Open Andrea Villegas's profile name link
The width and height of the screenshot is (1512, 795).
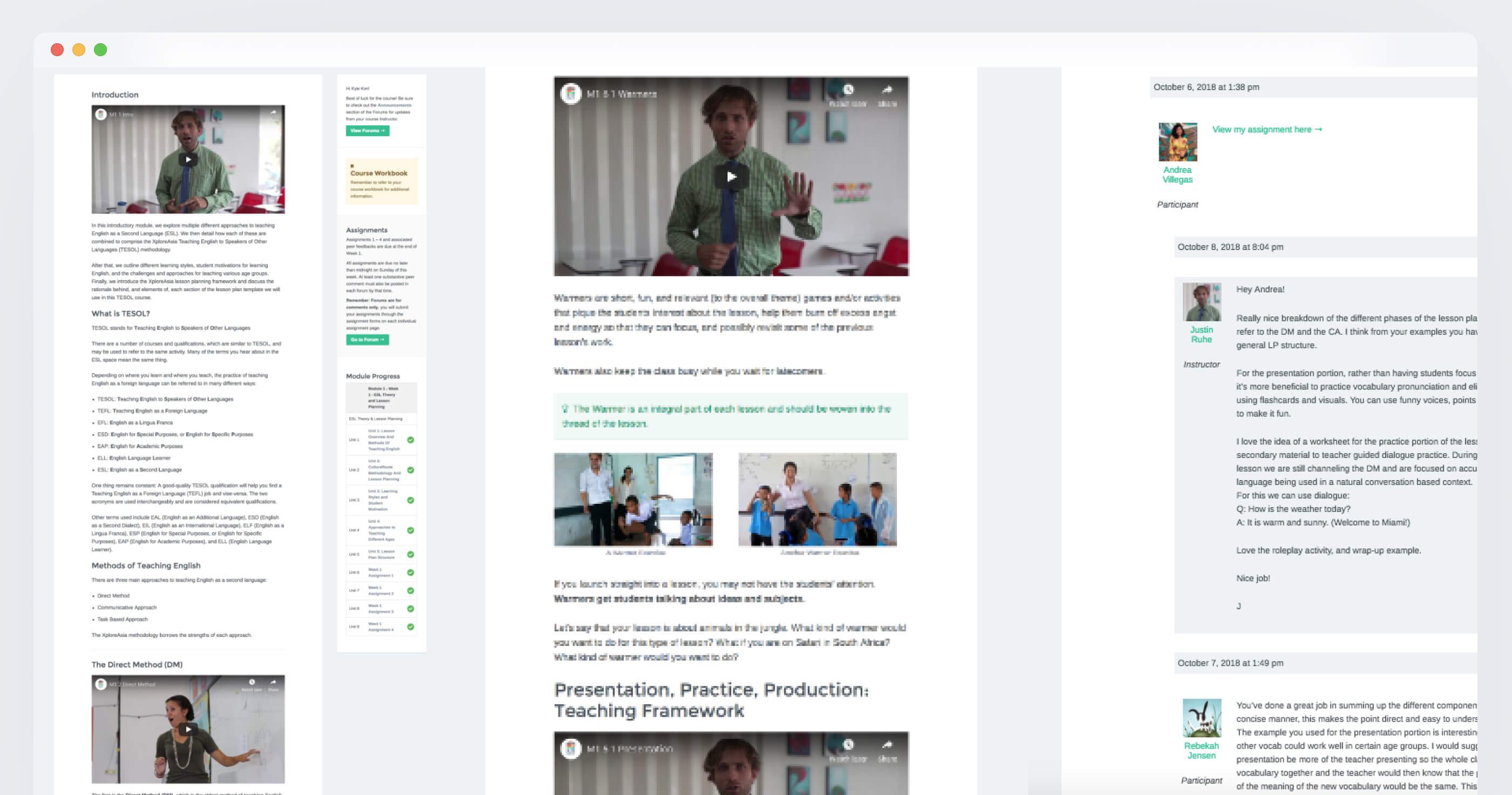point(1177,174)
